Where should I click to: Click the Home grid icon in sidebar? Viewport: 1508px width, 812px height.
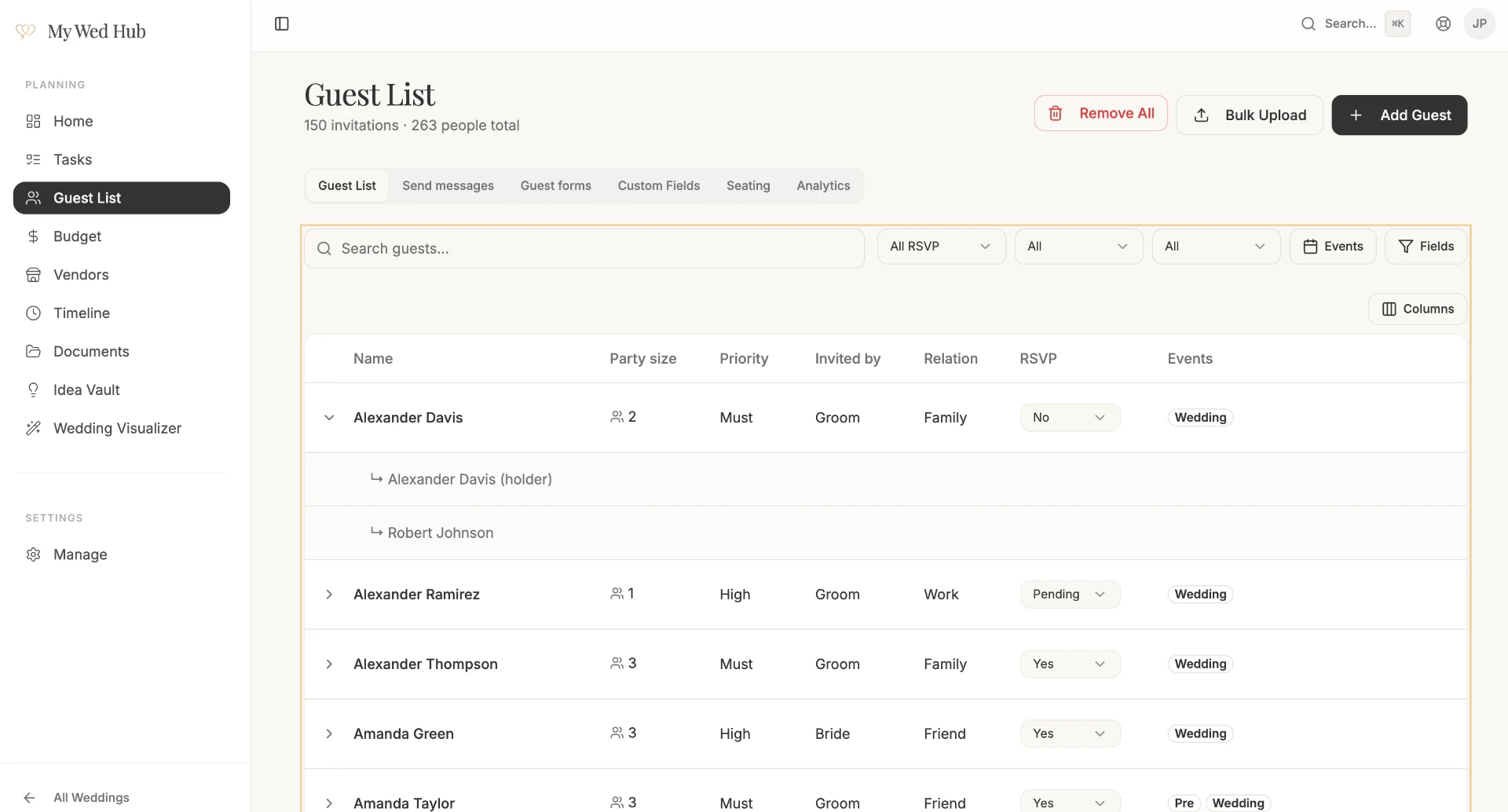[x=33, y=121]
